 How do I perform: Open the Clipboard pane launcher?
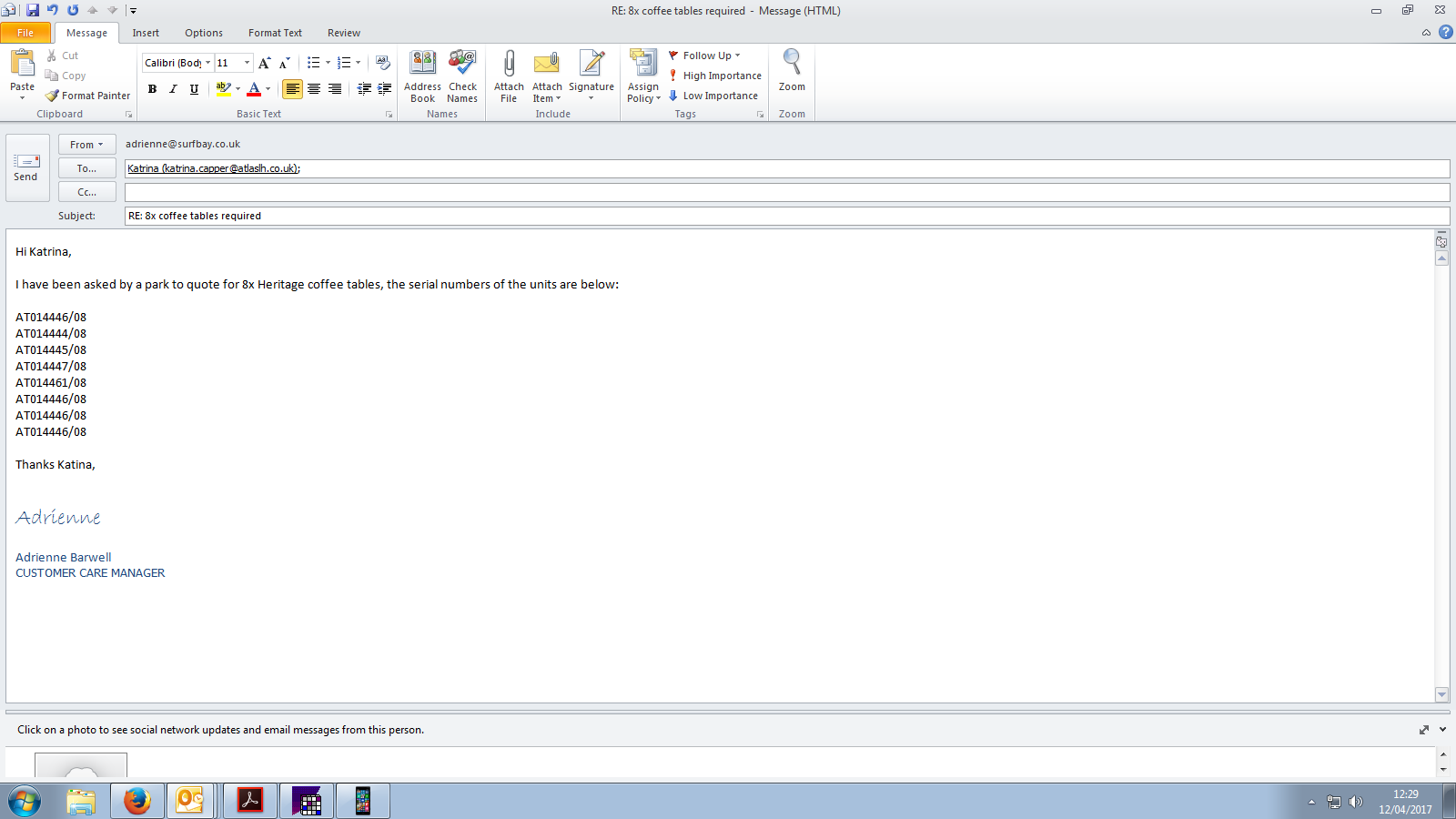pyautogui.click(x=129, y=115)
